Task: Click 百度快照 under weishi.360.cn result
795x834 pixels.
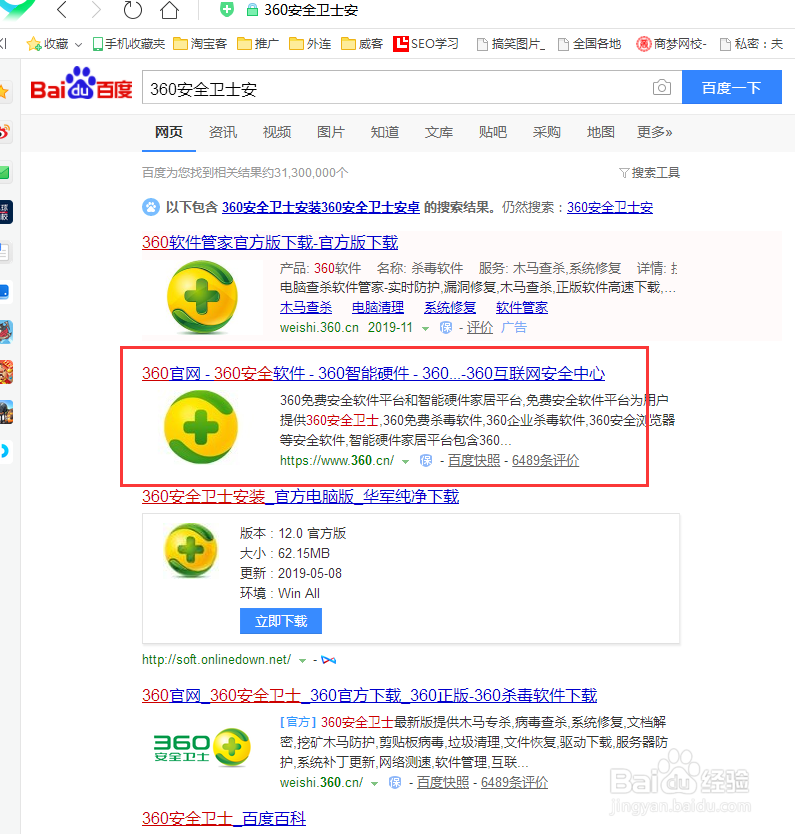Action: (x=442, y=782)
